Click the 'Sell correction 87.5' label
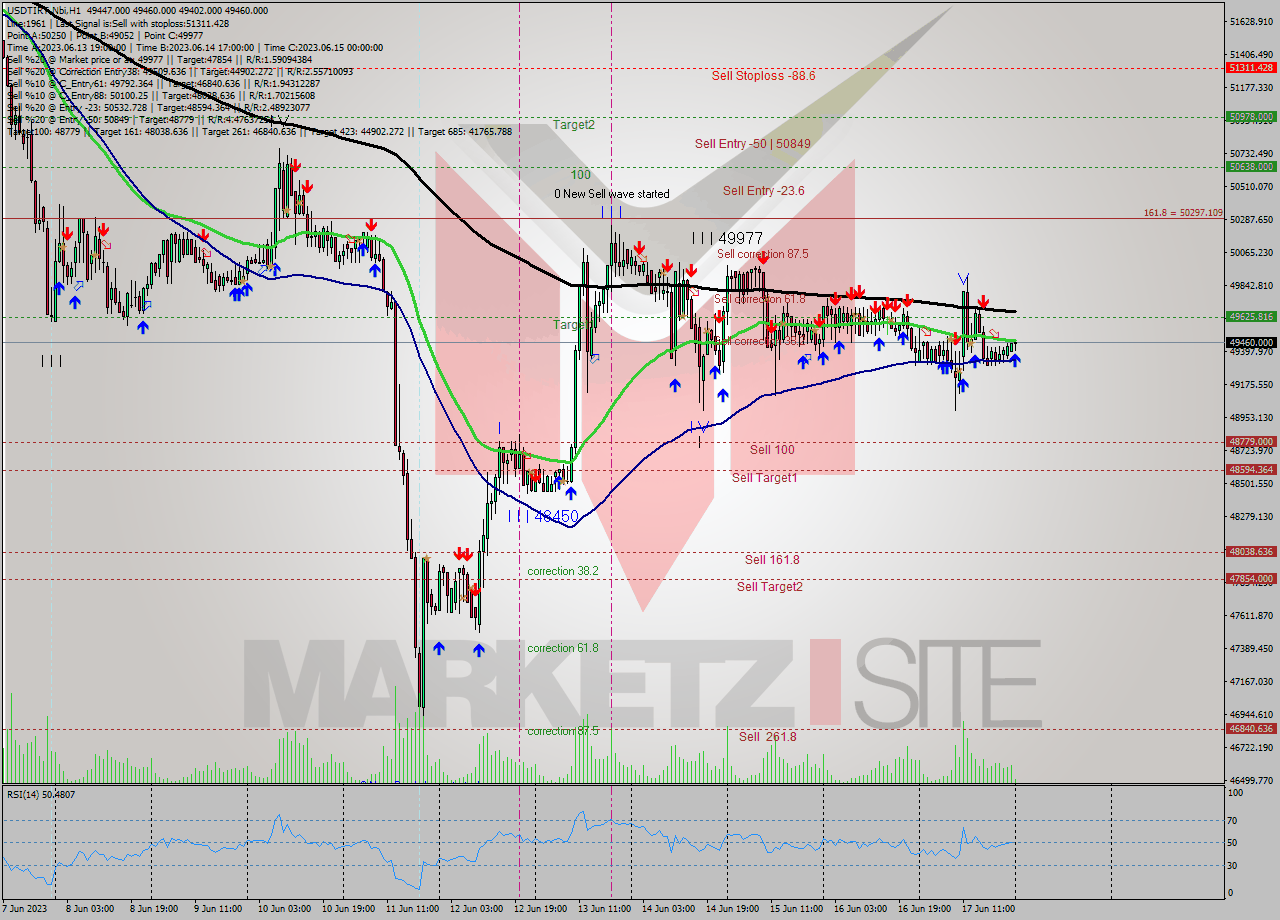This screenshot has width=1280, height=920. click(x=762, y=254)
